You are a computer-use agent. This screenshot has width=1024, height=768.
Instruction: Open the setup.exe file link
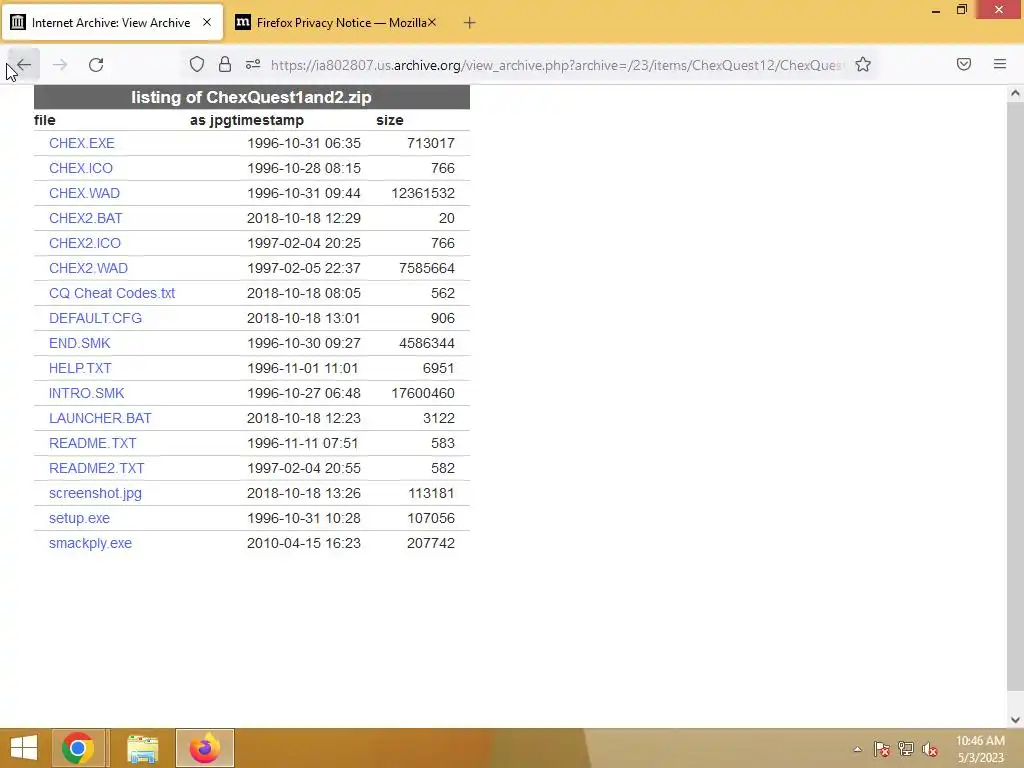tap(79, 518)
